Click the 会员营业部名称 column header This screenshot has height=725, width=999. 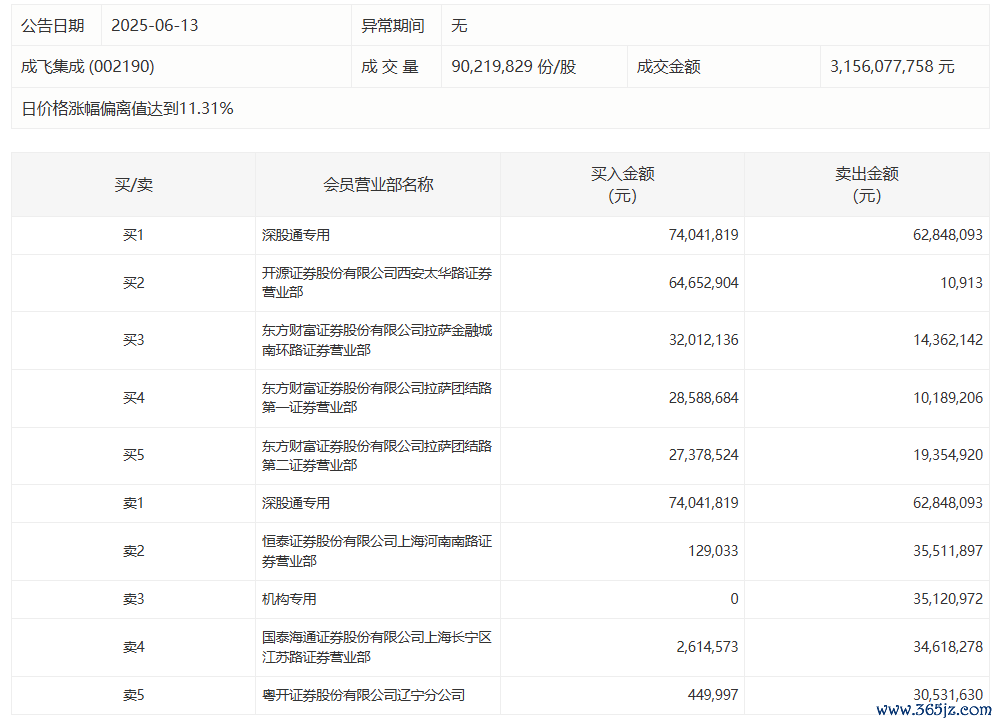(378, 185)
